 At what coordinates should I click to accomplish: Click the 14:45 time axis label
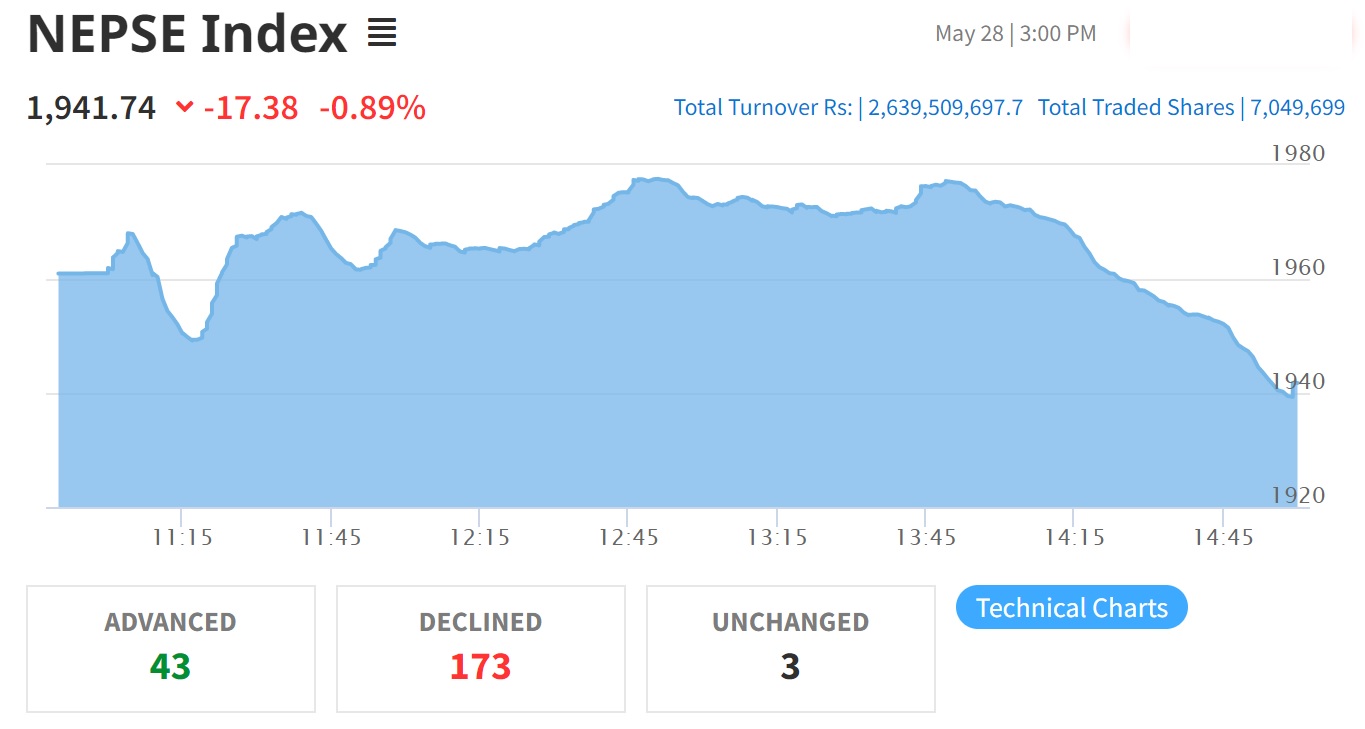click(x=1223, y=538)
